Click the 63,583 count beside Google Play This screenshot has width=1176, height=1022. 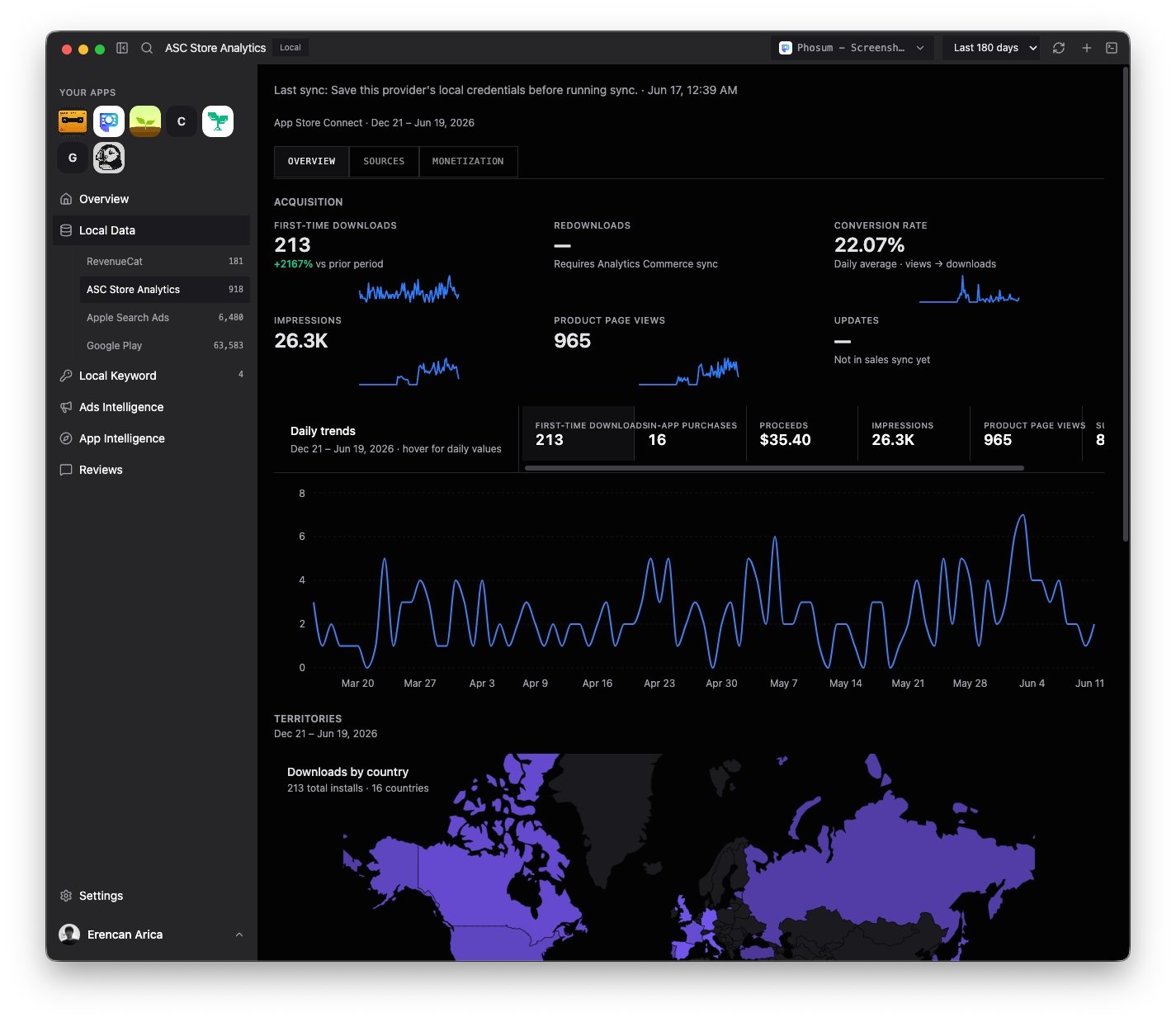tap(229, 346)
